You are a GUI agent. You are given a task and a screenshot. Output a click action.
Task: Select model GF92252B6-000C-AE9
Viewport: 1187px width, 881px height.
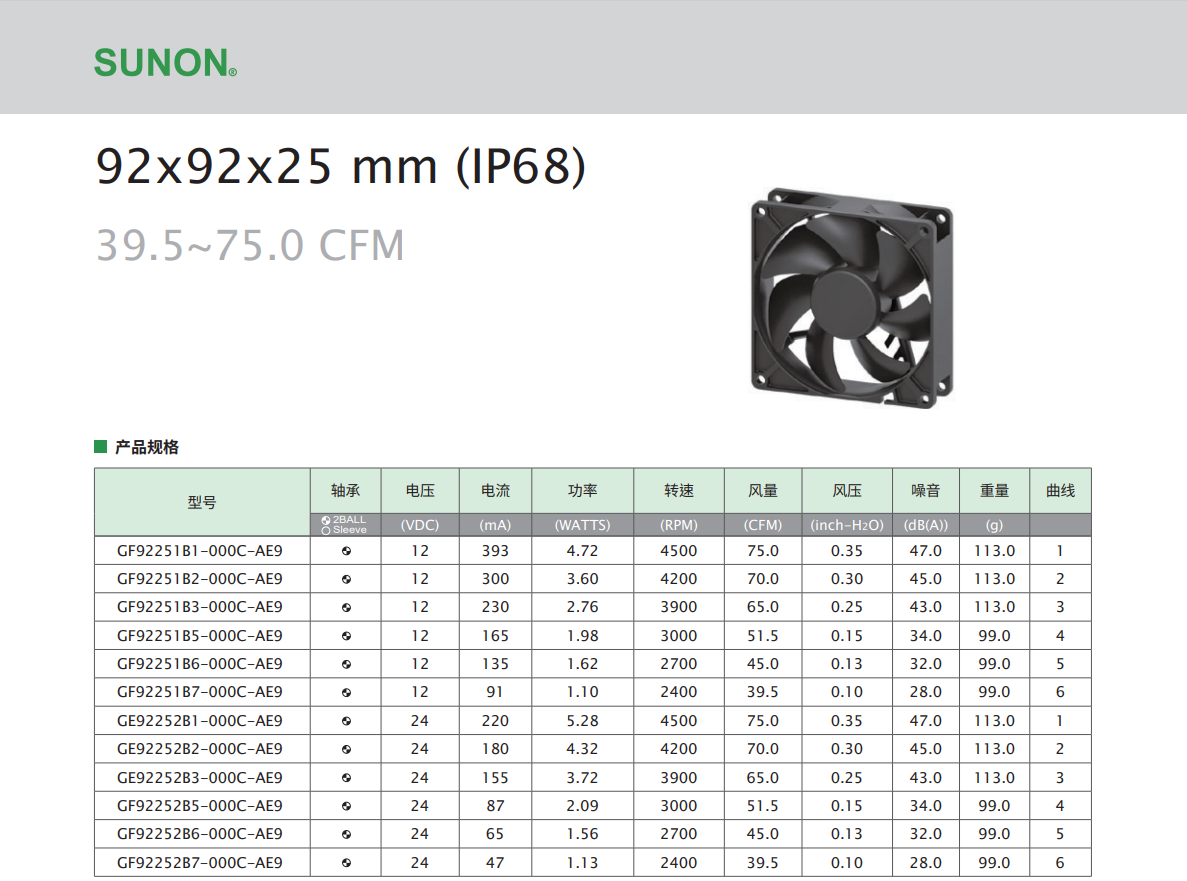200,834
